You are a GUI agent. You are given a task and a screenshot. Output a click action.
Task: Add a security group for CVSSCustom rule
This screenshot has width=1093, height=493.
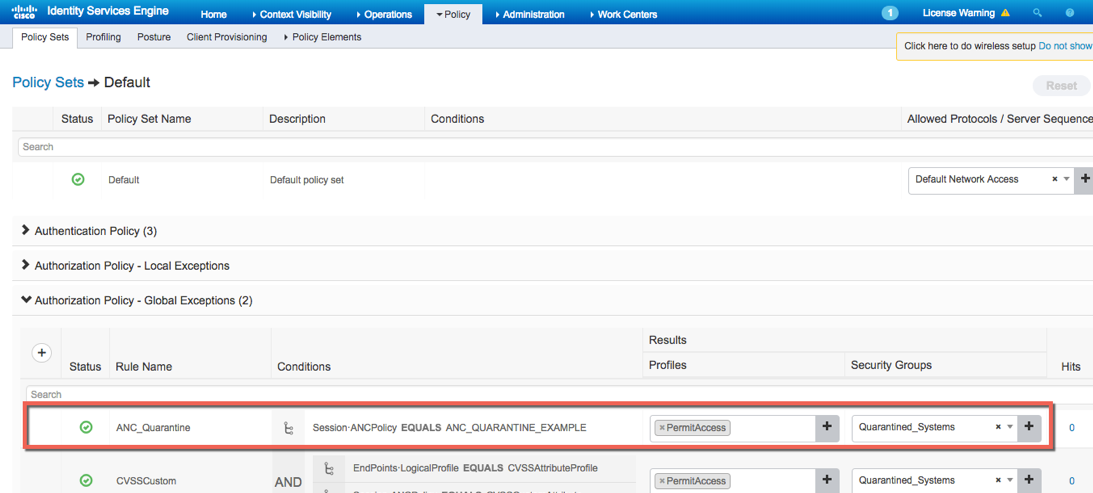1029,480
